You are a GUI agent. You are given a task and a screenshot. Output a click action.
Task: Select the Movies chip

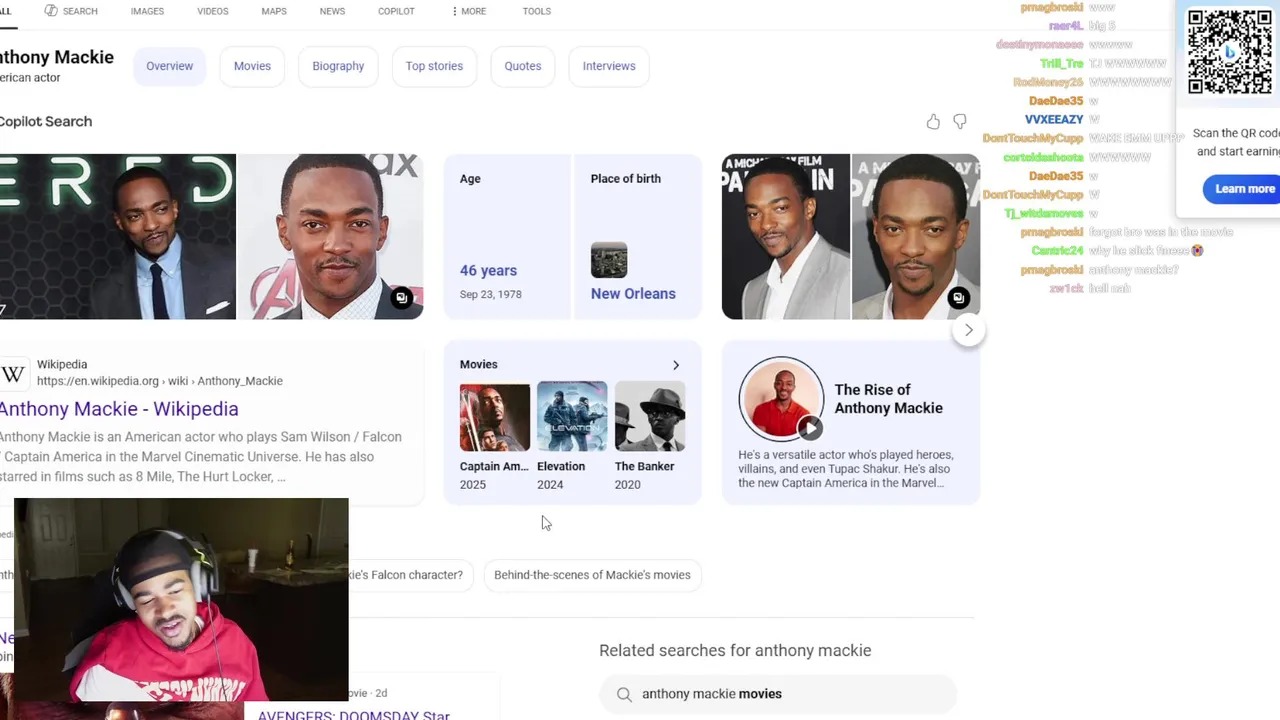(252, 66)
